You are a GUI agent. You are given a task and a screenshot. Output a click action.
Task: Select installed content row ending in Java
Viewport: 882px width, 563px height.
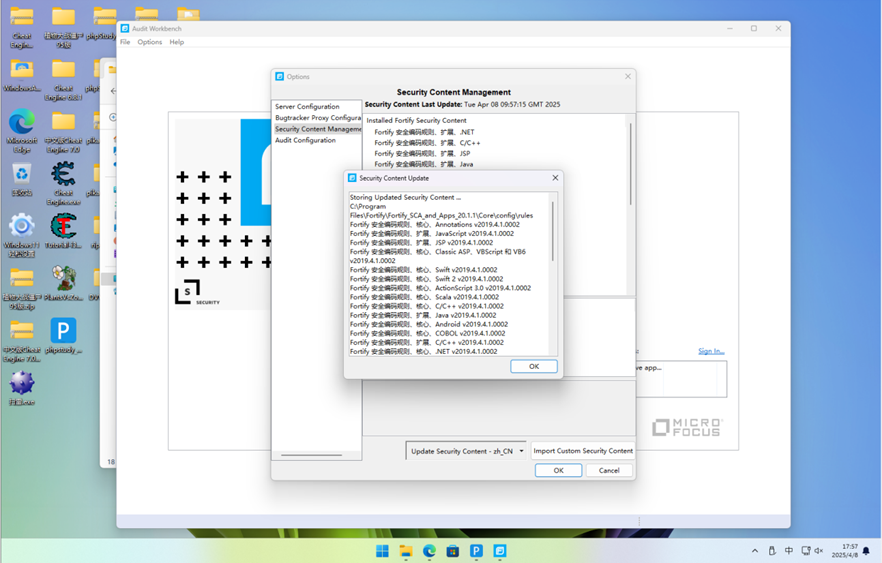[x=424, y=164]
